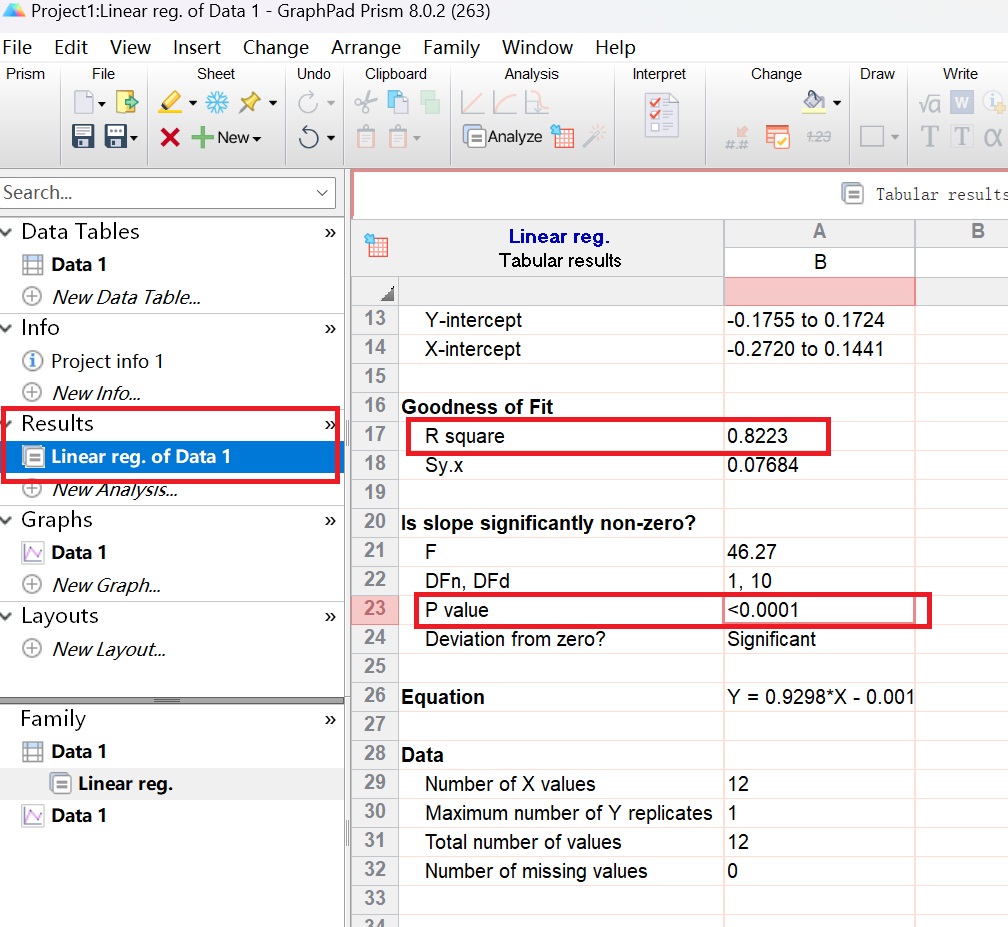1008x927 pixels.
Task: Click the Analyze button
Action: (x=504, y=137)
